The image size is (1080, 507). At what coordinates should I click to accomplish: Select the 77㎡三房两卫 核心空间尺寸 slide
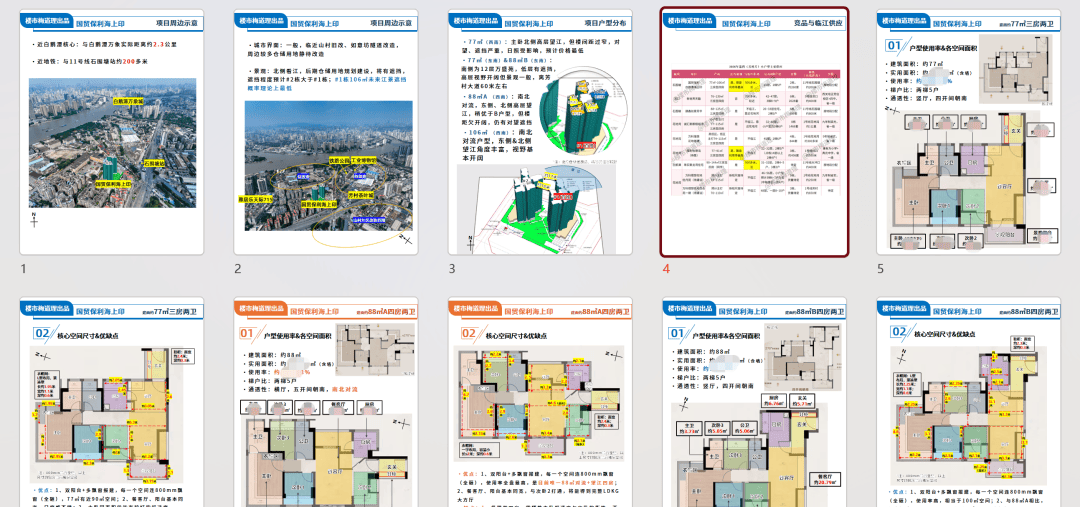[111, 402]
